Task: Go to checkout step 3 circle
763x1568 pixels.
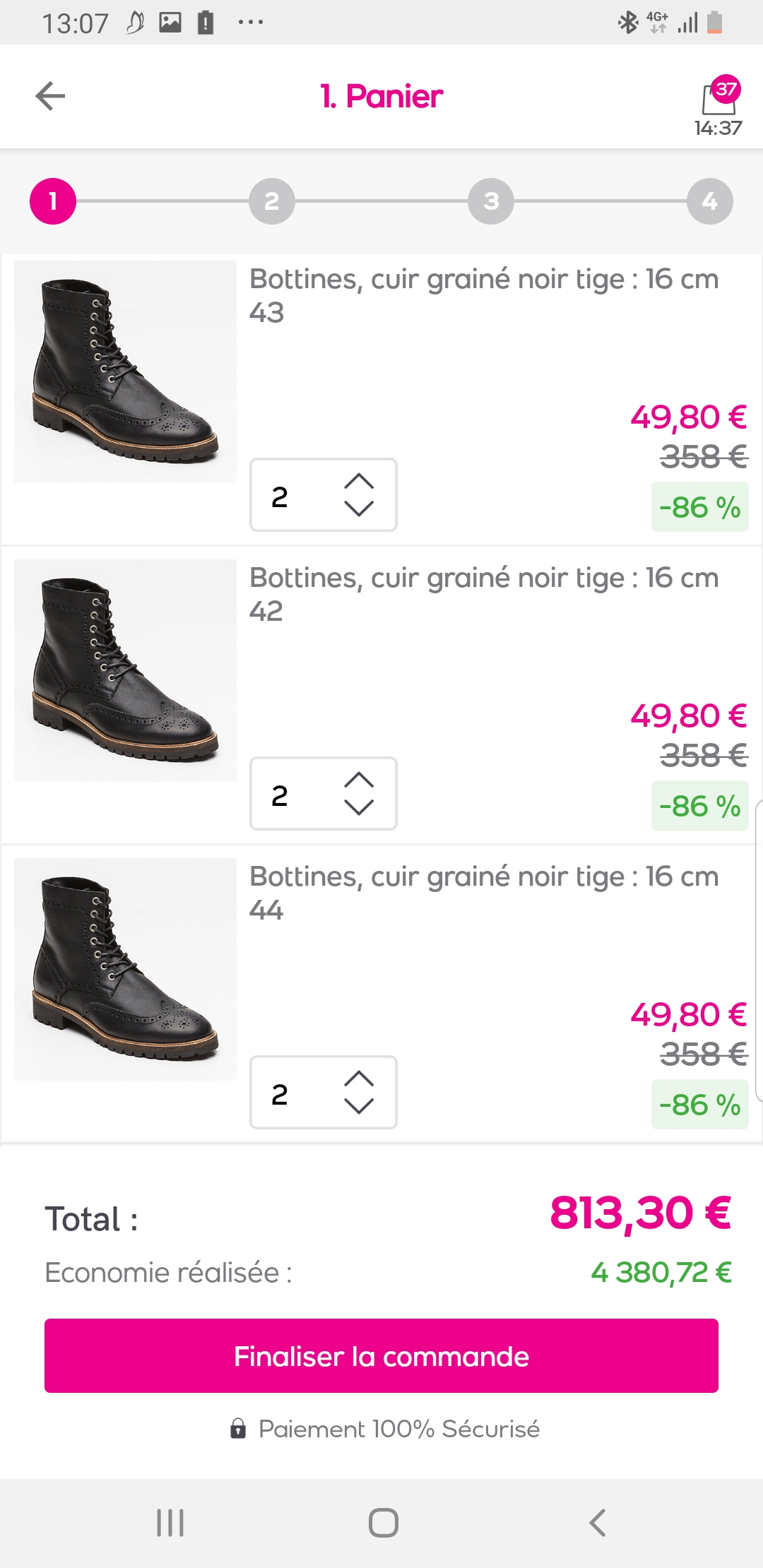Action: tap(491, 201)
